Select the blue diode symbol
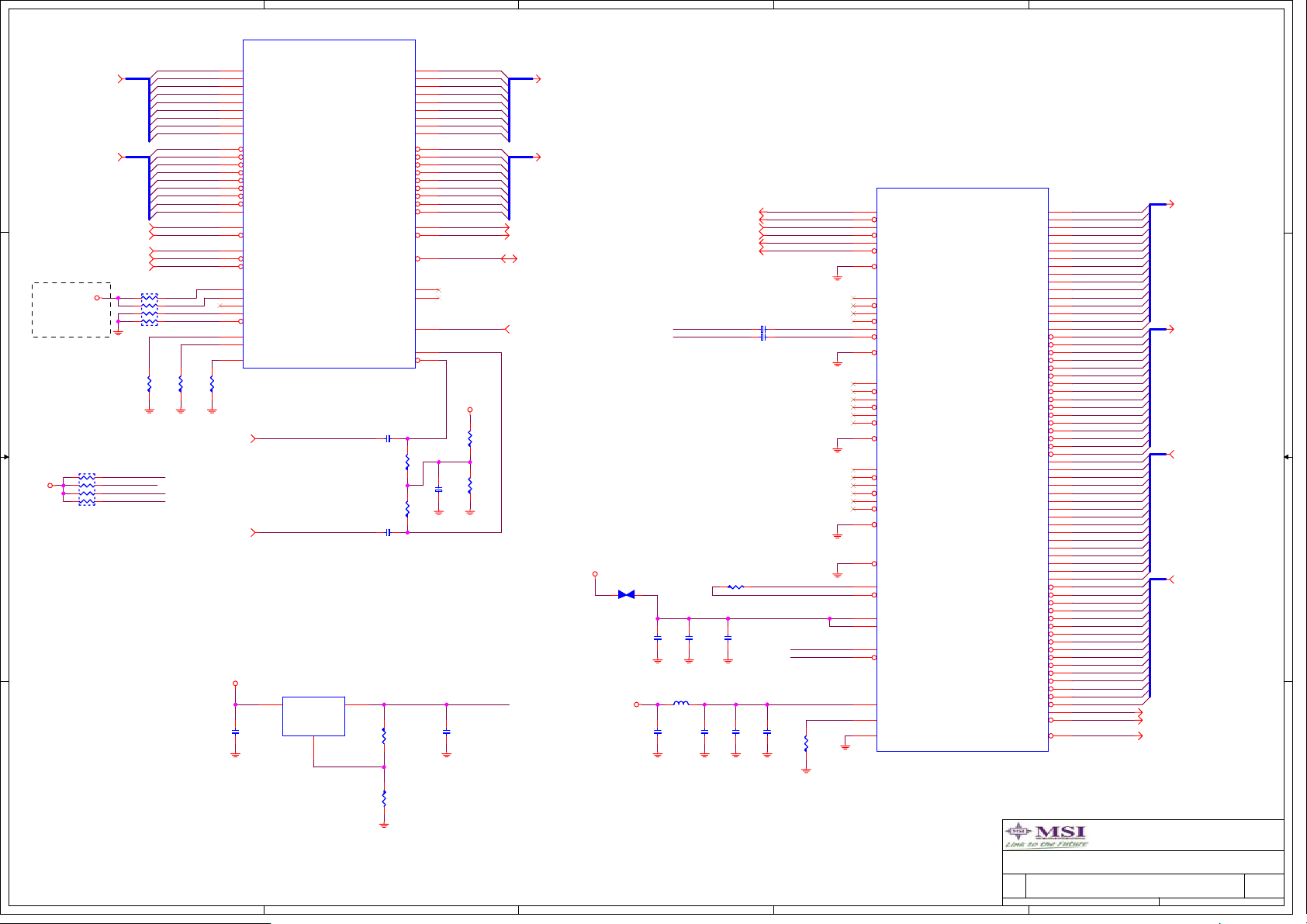 click(x=627, y=594)
